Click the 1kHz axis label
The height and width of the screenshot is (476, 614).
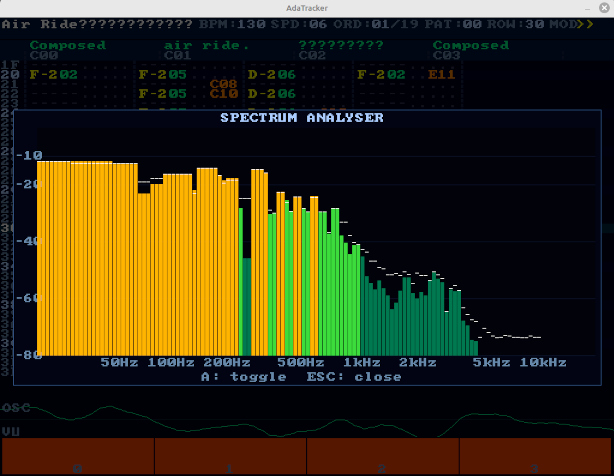pyautogui.click(x=362, y=362)
